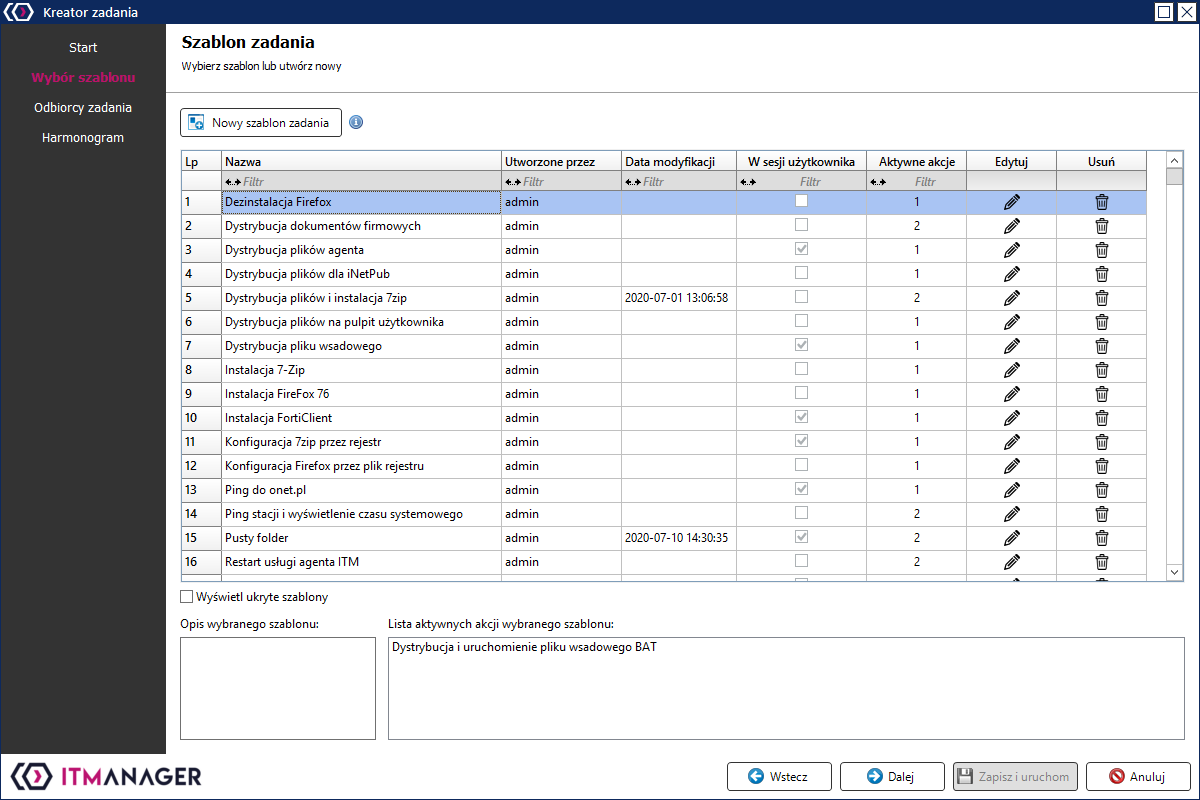Edit Dystrybucja plików na pulpit użytkownika
1200x800 pixels.
(x=1011, y=322)
